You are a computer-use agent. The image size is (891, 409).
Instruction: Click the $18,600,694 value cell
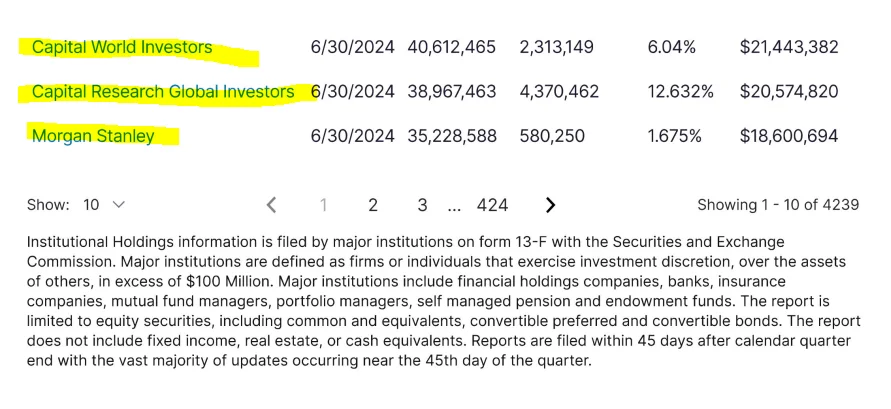(789, 136)
